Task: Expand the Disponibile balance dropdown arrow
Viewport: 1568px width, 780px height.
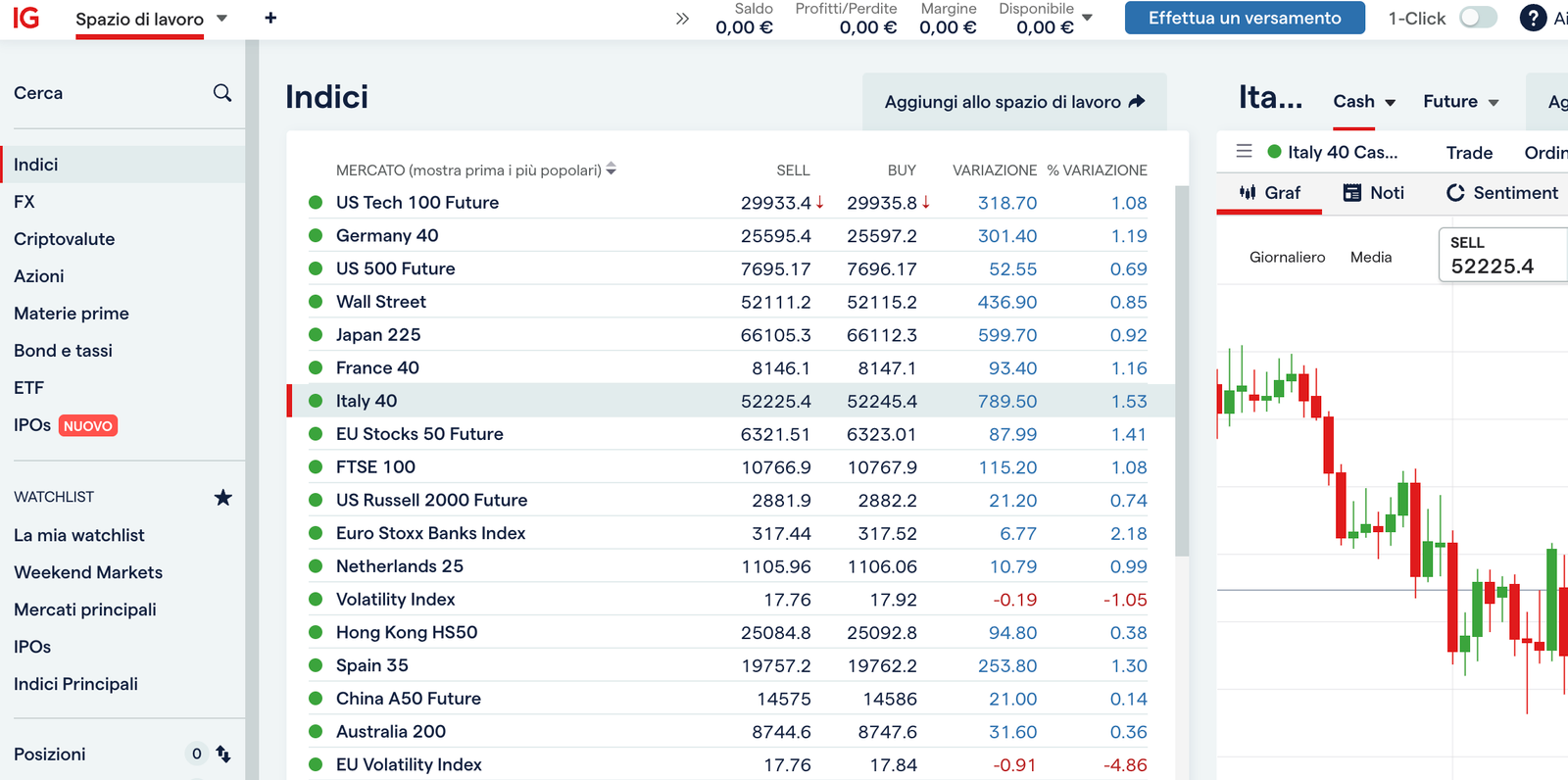Action: [x=1087, y=18]
